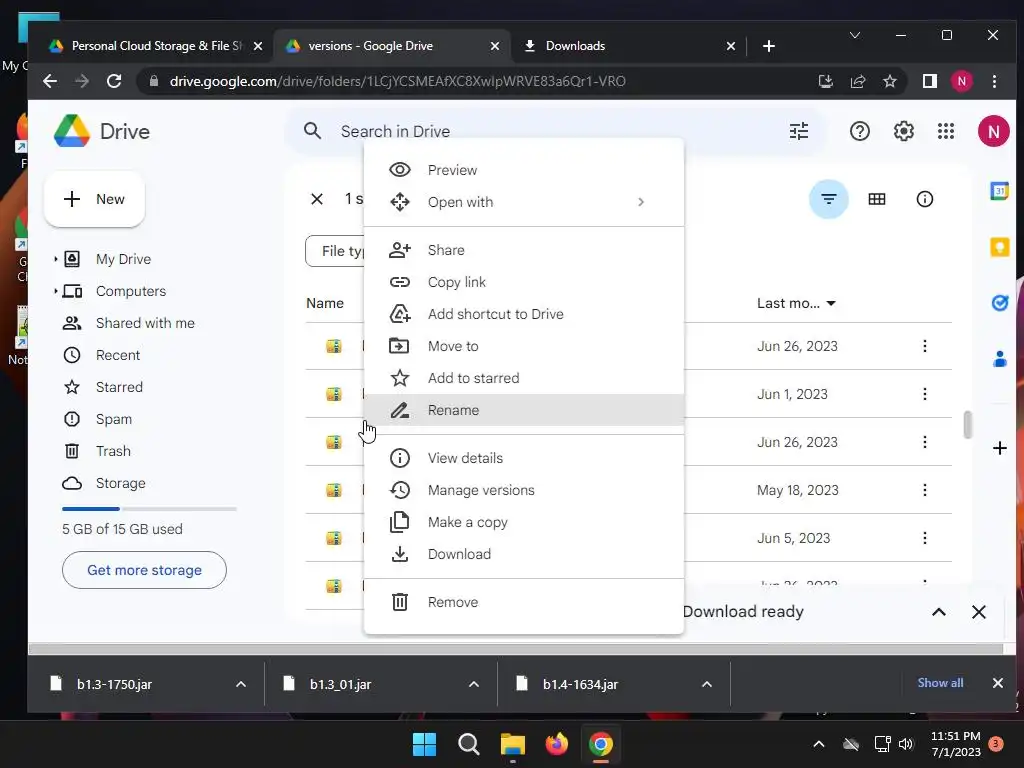
Task: Reload the page with refresh button
Action: [114, 81]
